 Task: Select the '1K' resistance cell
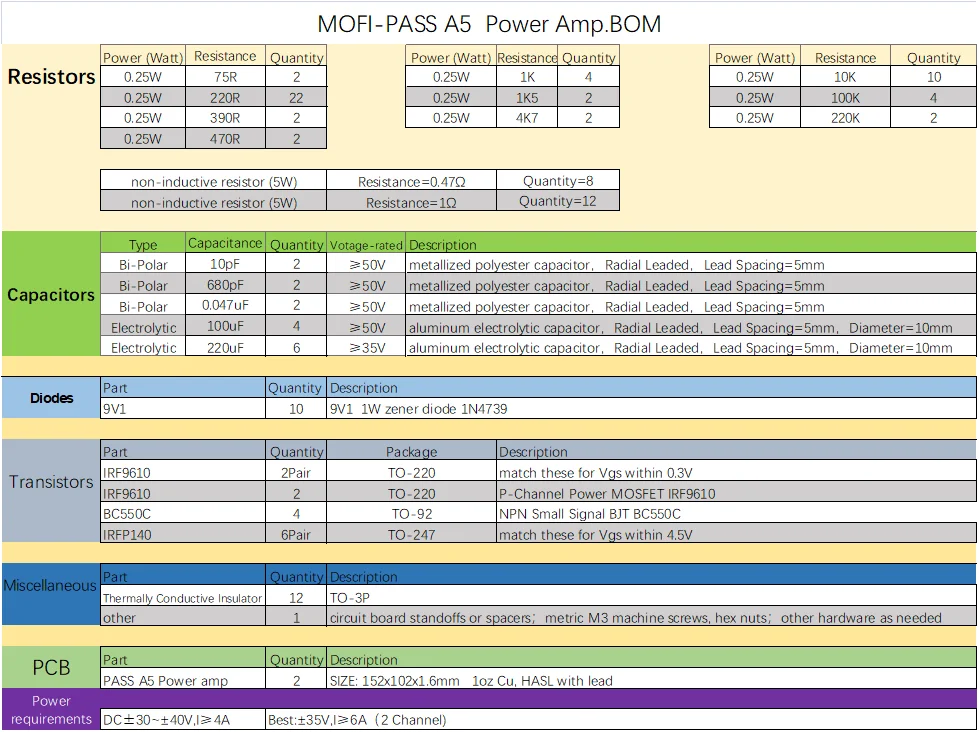(526, 77)
